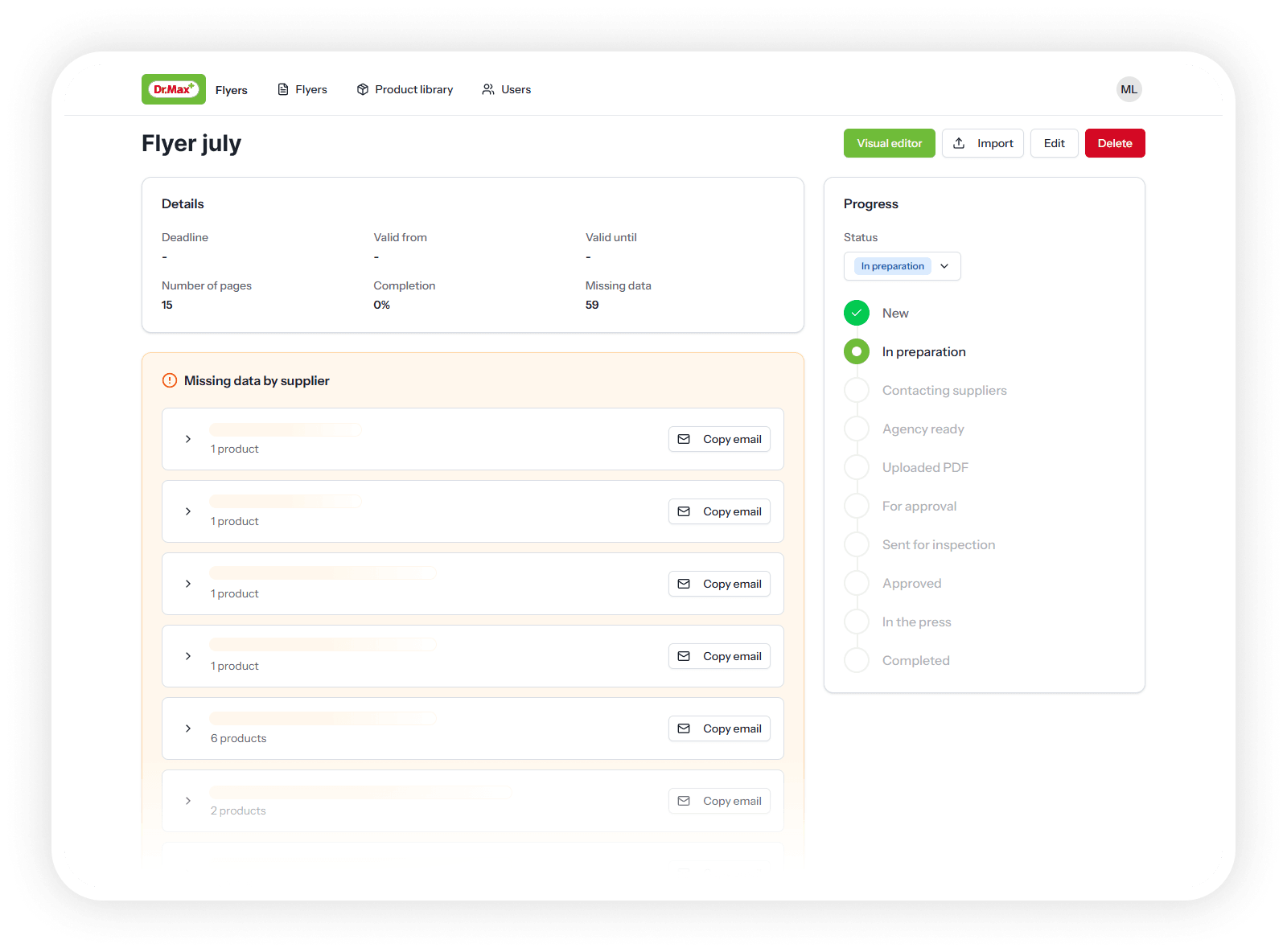The width and height of the screenshot is (1287, 952).
Task: Click the Completion value 0%
Action: tap(382, 305)
